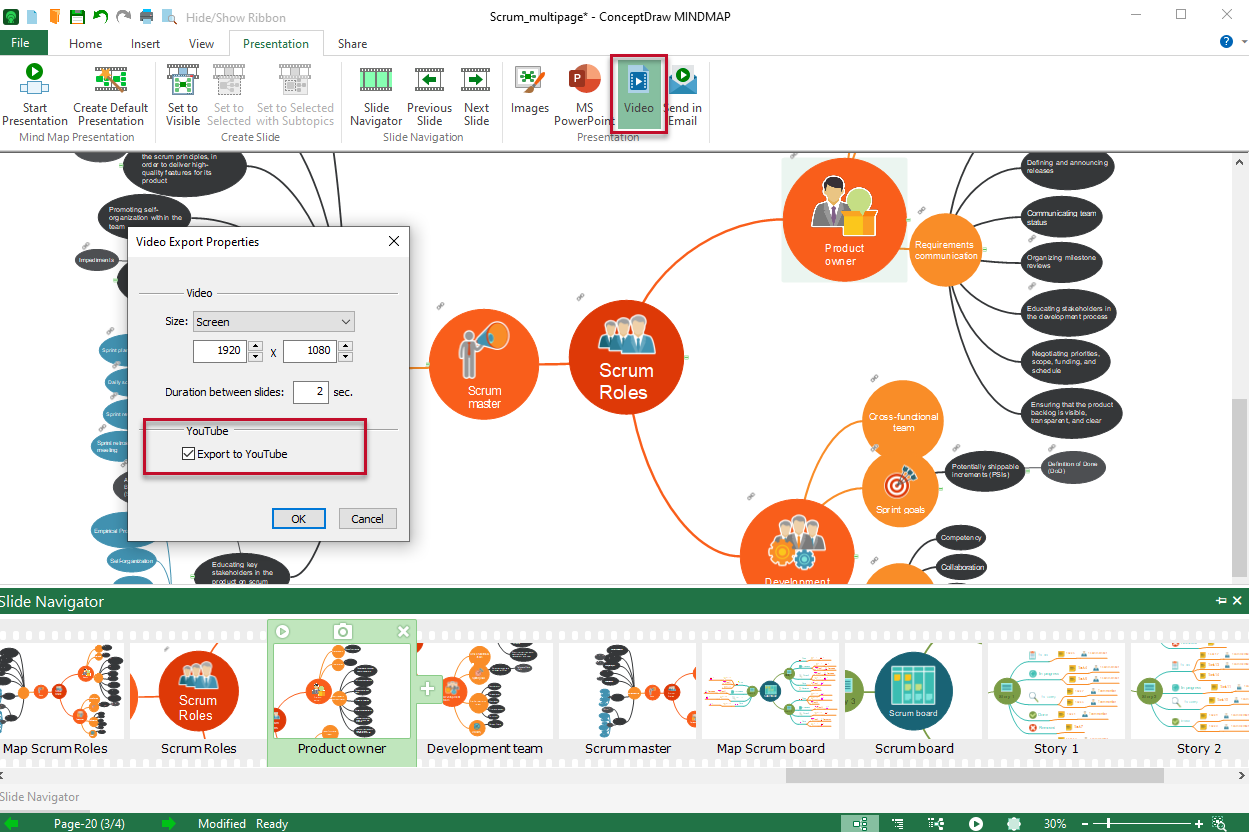Open the File tab
Image resolution: width=1249 pixels, height=832 pixels.
tap(20, 43)
